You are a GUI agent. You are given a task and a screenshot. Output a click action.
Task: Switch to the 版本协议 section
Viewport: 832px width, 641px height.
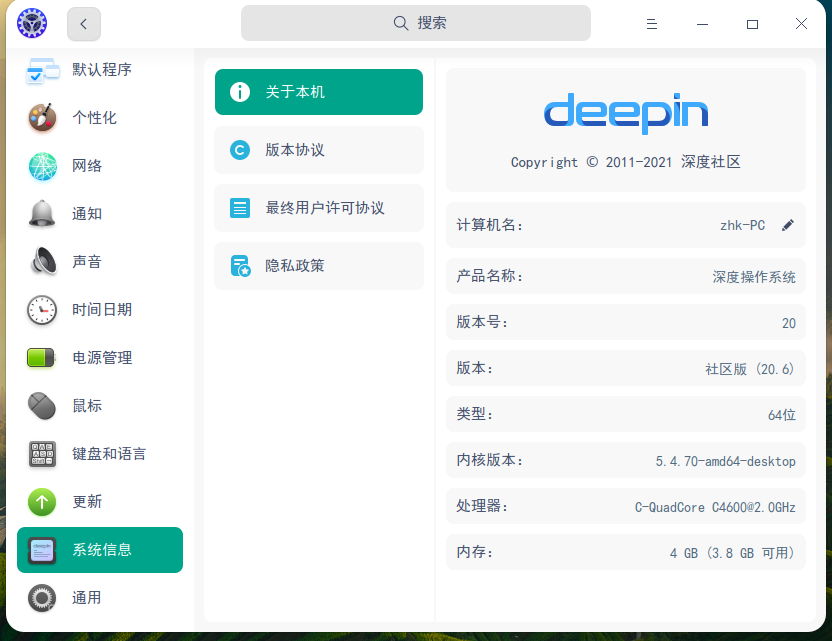318,150
